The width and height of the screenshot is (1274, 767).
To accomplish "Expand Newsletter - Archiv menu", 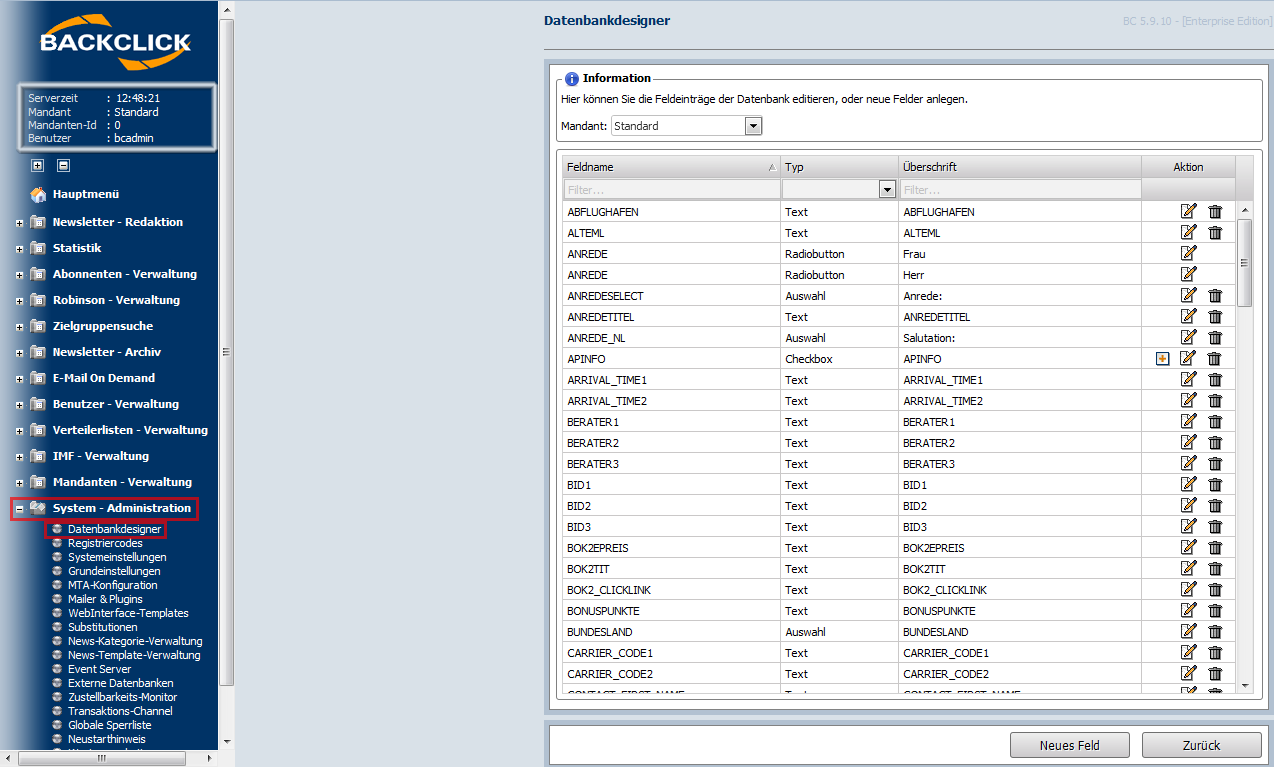I will pyautogui.click(x=19, y=352).
